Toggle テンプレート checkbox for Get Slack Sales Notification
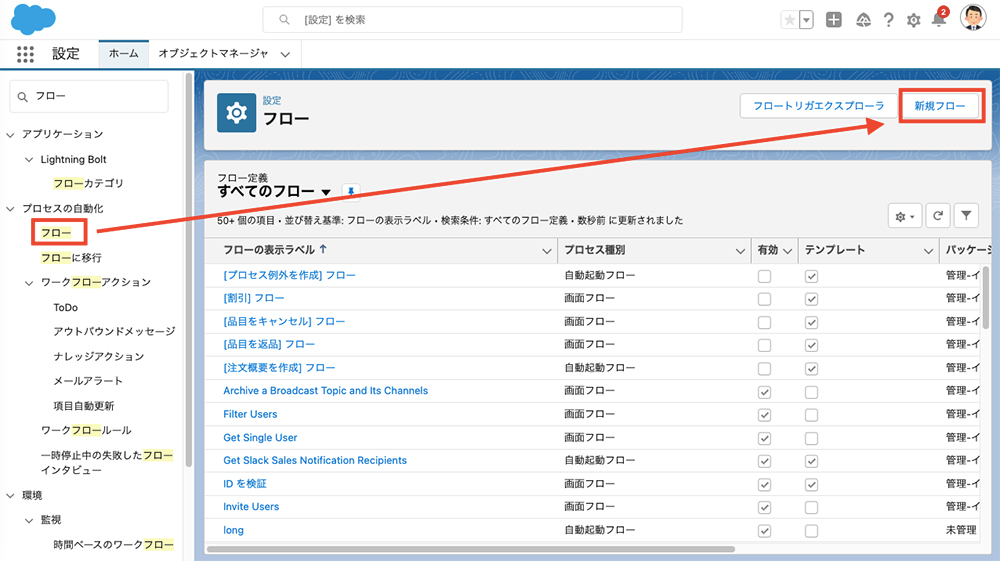The image size is (1000, 561). pos(811,461)
